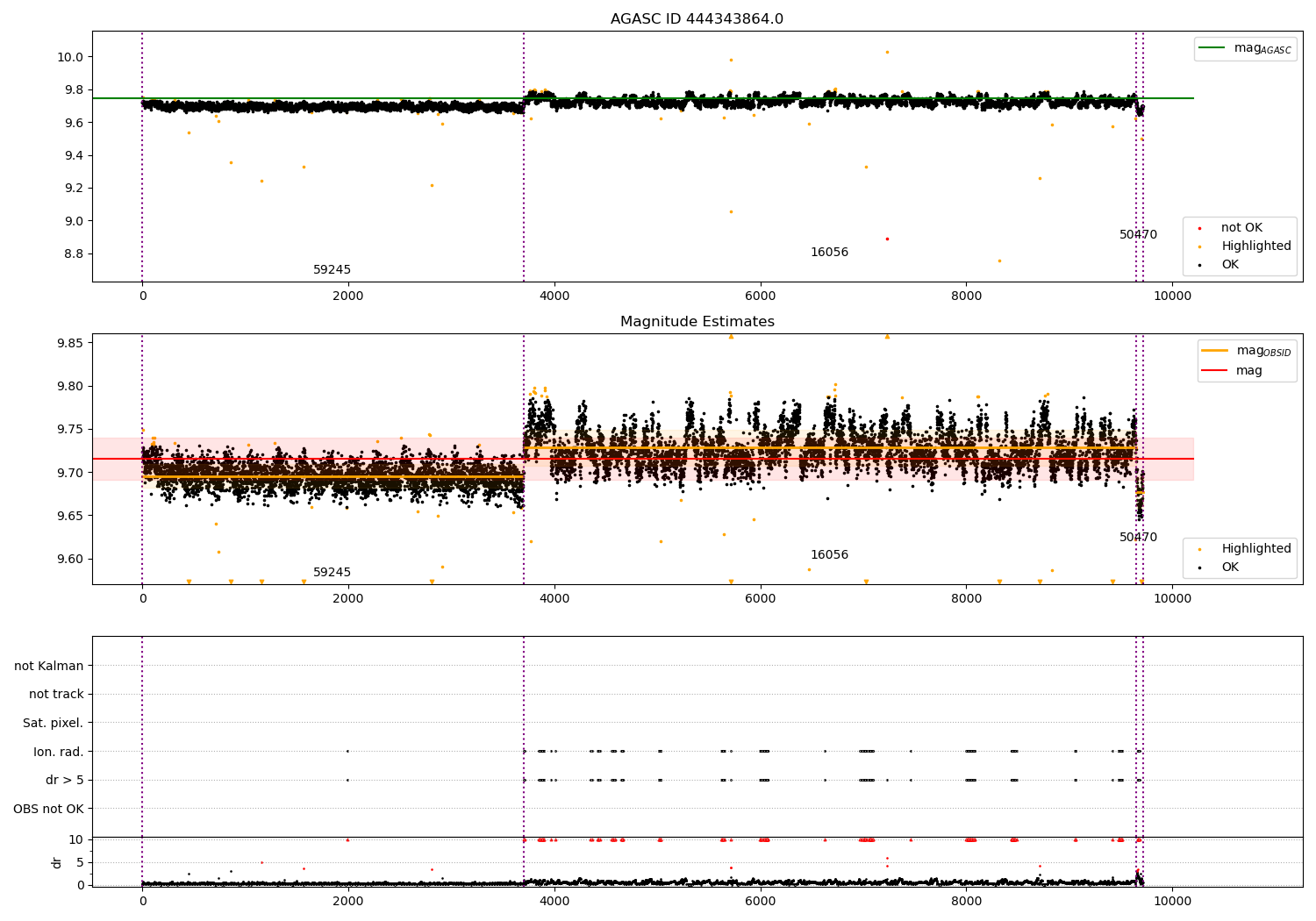Click the 9.75 y-axis tick label

[70, 430]
